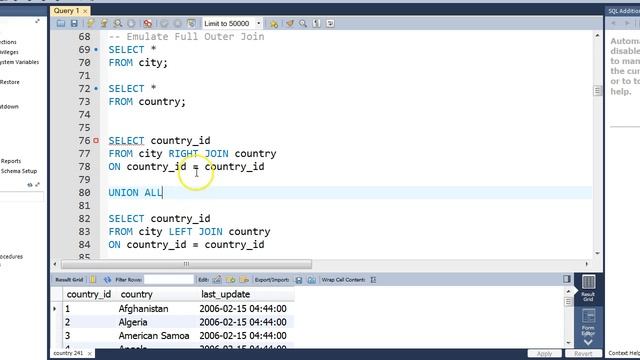Screen dimensions: 640x360
Task: Select the American Samoa cell
Action: point(154,336)
